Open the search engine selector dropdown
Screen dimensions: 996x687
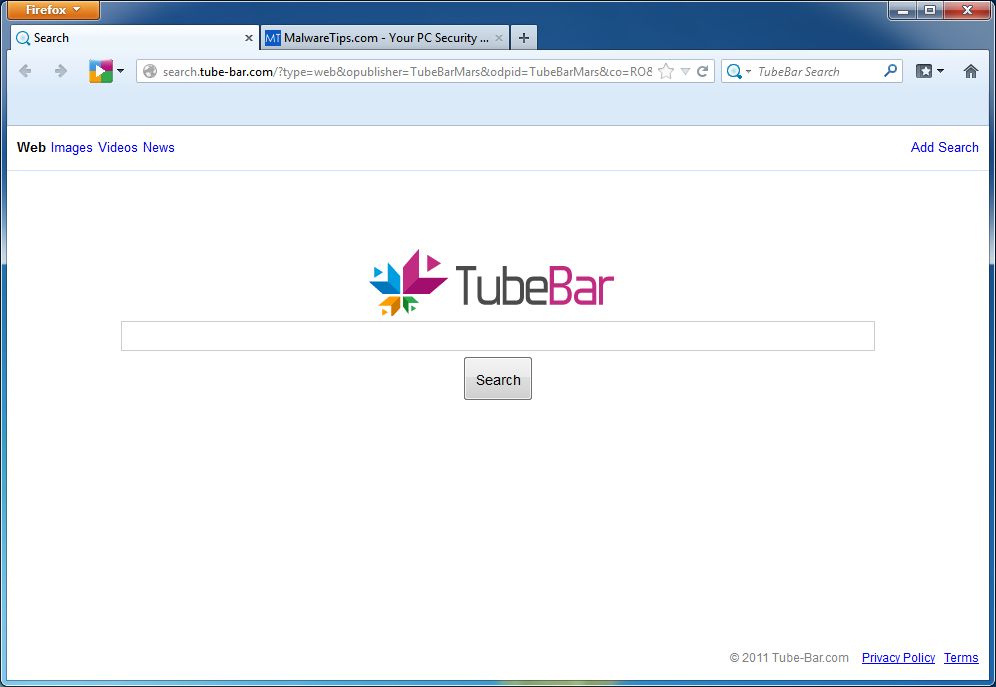[x=748, y=72]
